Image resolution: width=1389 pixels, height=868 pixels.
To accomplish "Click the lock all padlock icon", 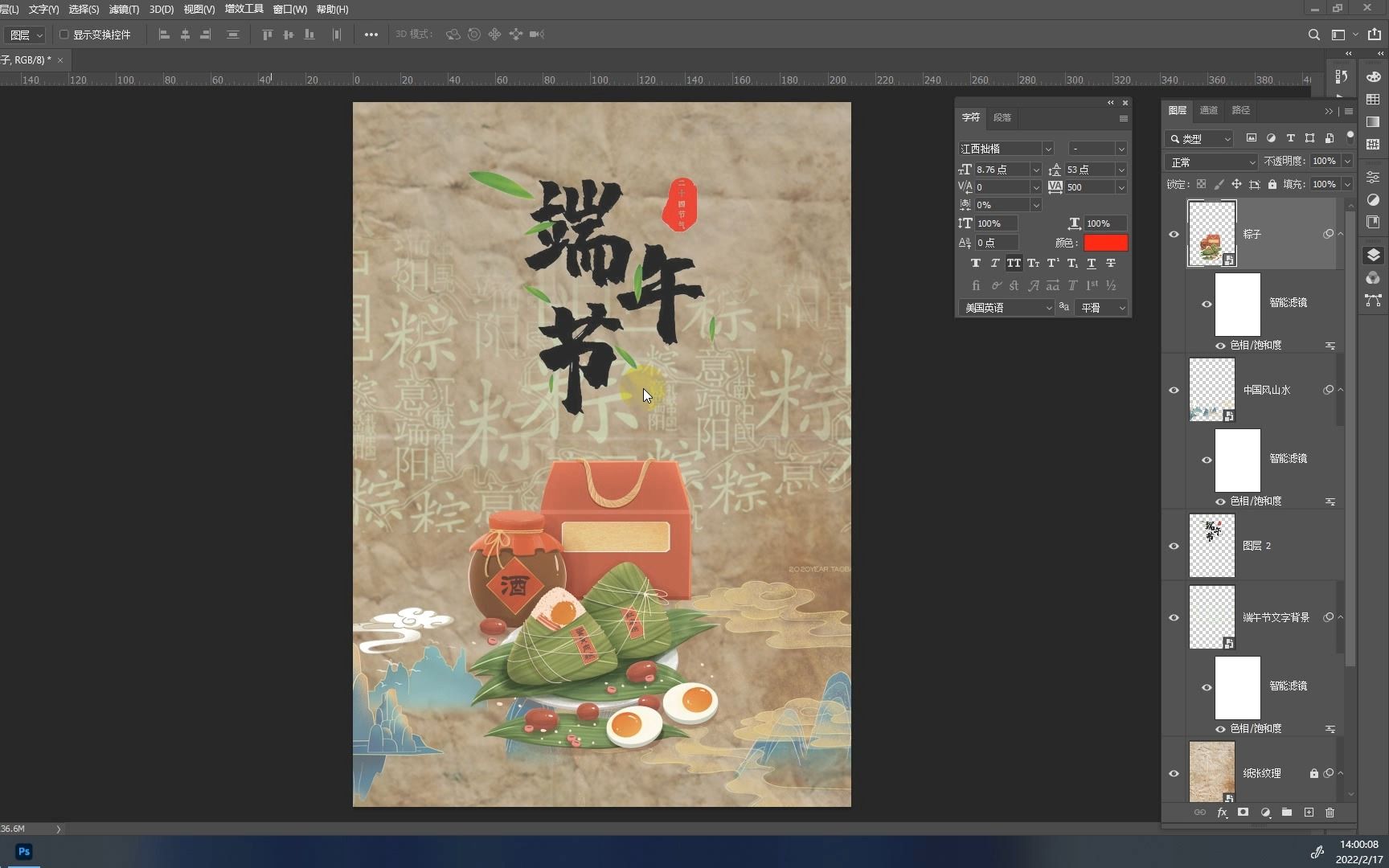I will [1272, 184].
